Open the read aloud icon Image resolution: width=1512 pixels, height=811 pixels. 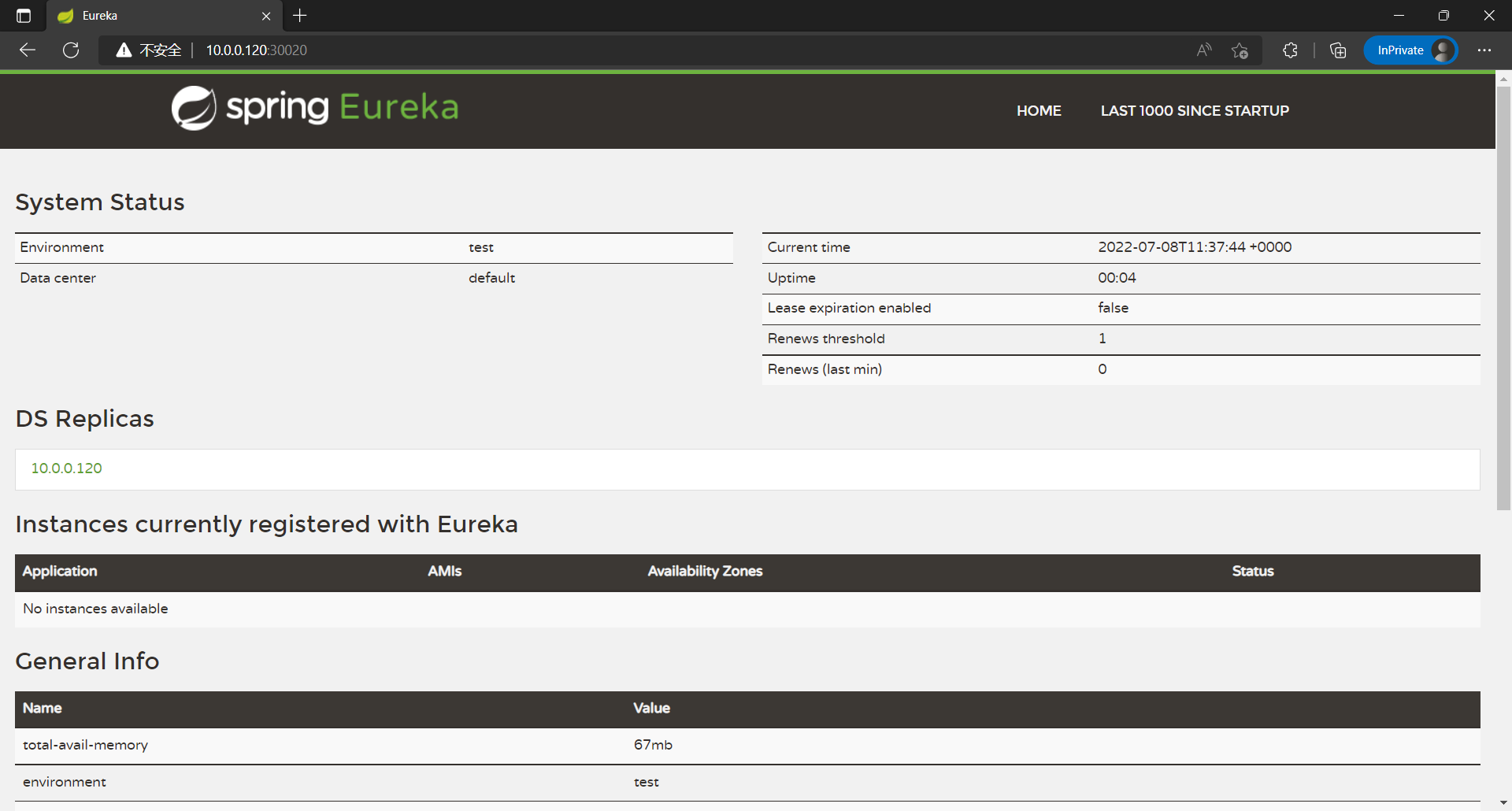click(1204, 50)
